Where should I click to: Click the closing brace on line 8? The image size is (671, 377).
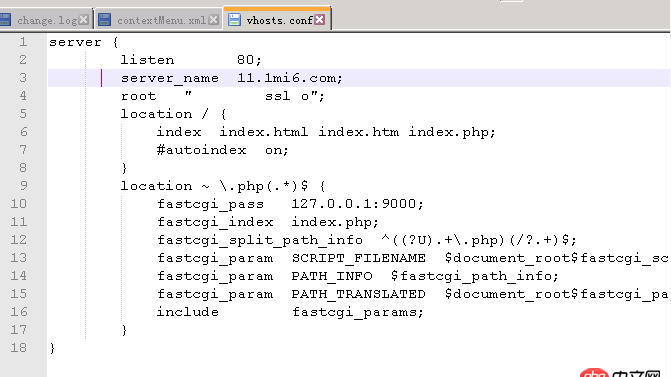(124, 168)
